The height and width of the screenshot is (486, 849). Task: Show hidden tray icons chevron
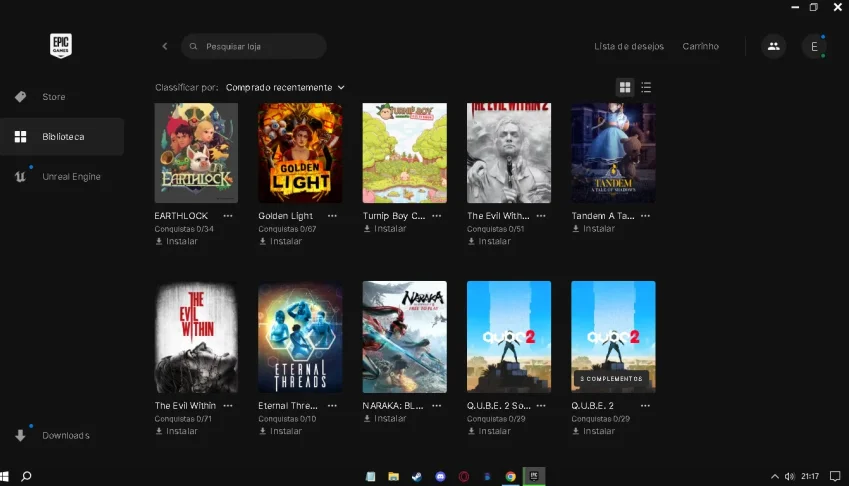[x=775, y=476]
